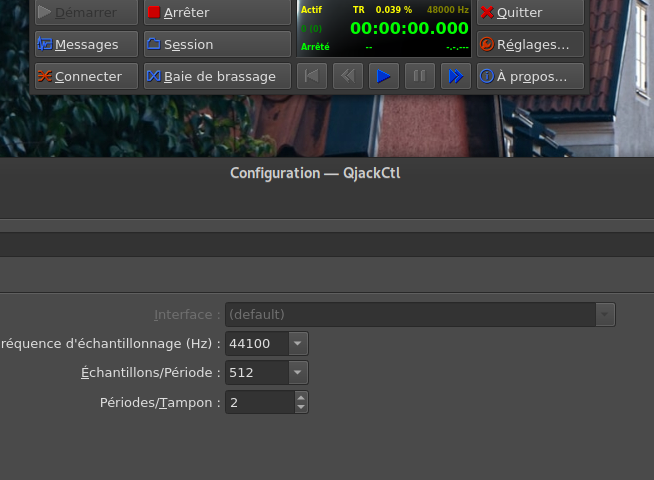Image resolution: width=654 pixels, height=480 pixels.
Task: Open the Messages window
Action: (x=86, y=44)
